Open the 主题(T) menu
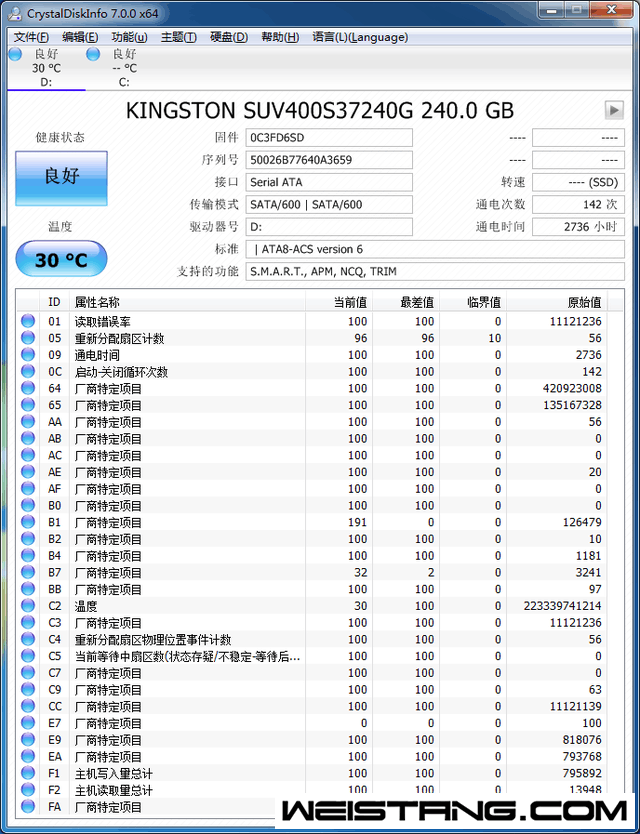This screenshot has height=834, width=640. 179,37
